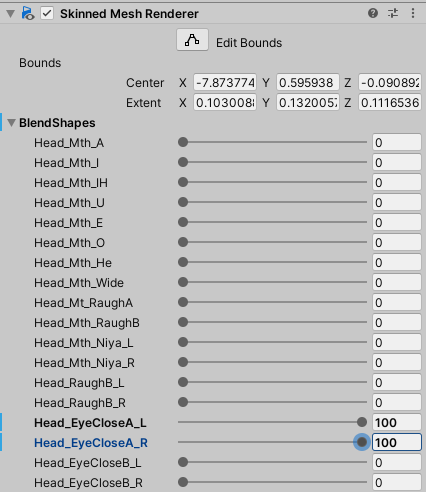The image size is (426, 492).
Task: Click the Head_Mth_E value field
Action: click(397, 222)
